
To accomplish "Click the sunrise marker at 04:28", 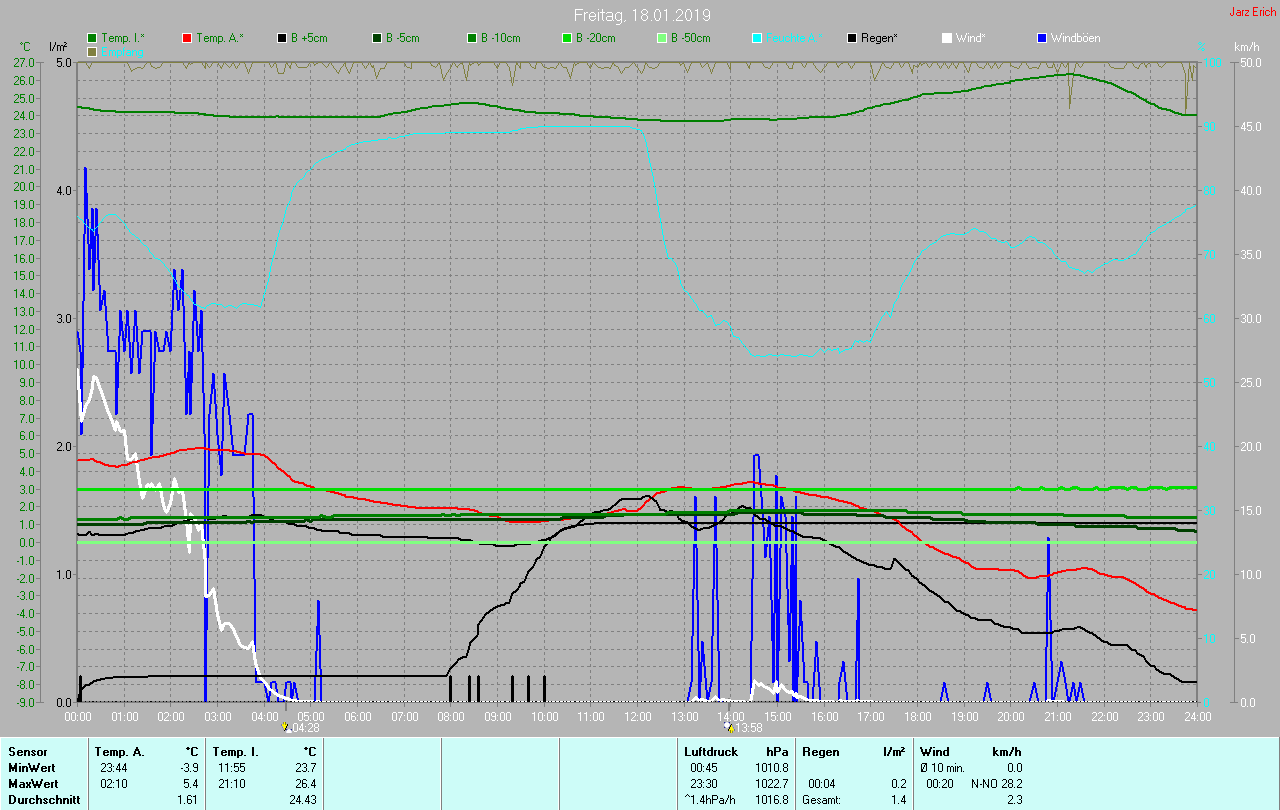I will coord(285,727).
